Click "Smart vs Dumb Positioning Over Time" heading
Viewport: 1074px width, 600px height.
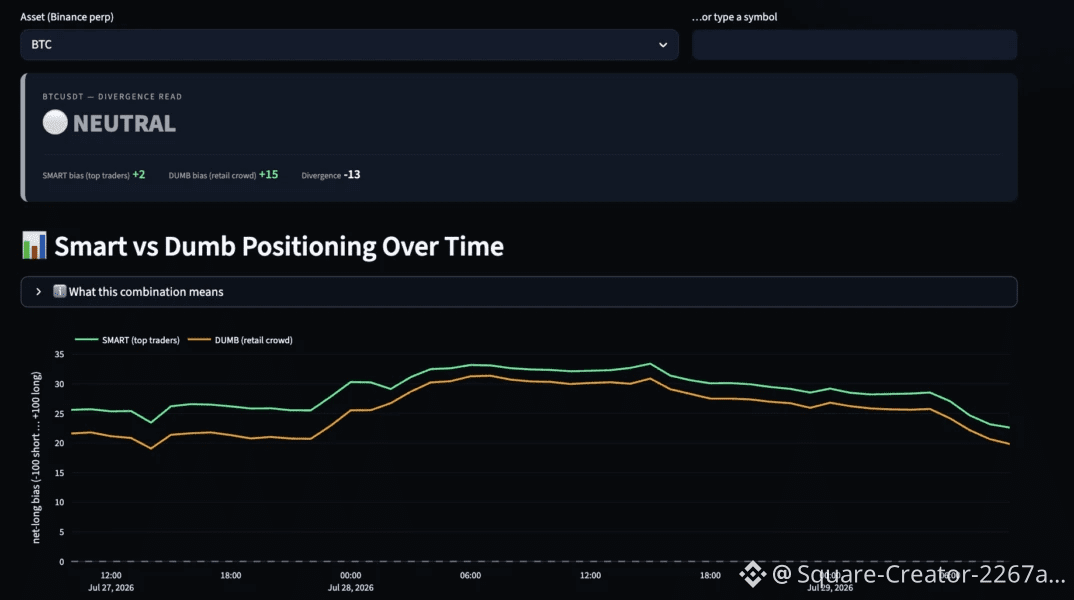[x=279, y=247]
